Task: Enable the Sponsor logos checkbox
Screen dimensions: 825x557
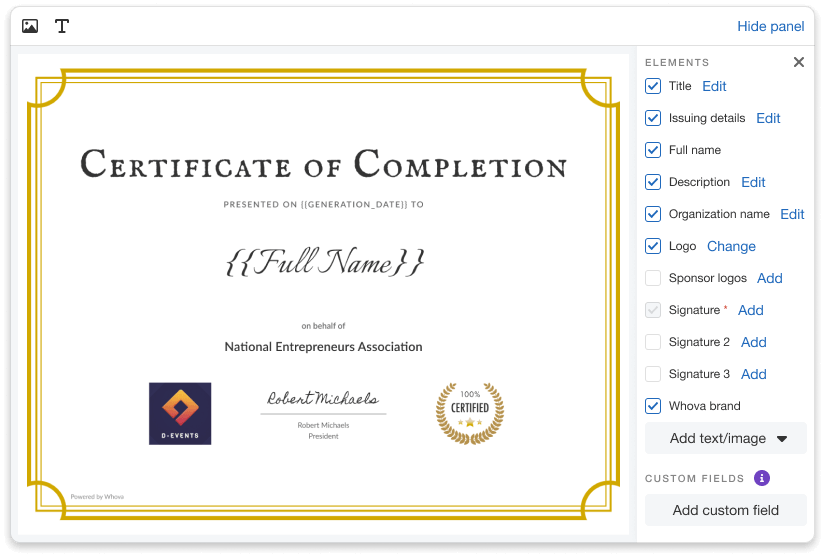Action: tap(653, 278)
